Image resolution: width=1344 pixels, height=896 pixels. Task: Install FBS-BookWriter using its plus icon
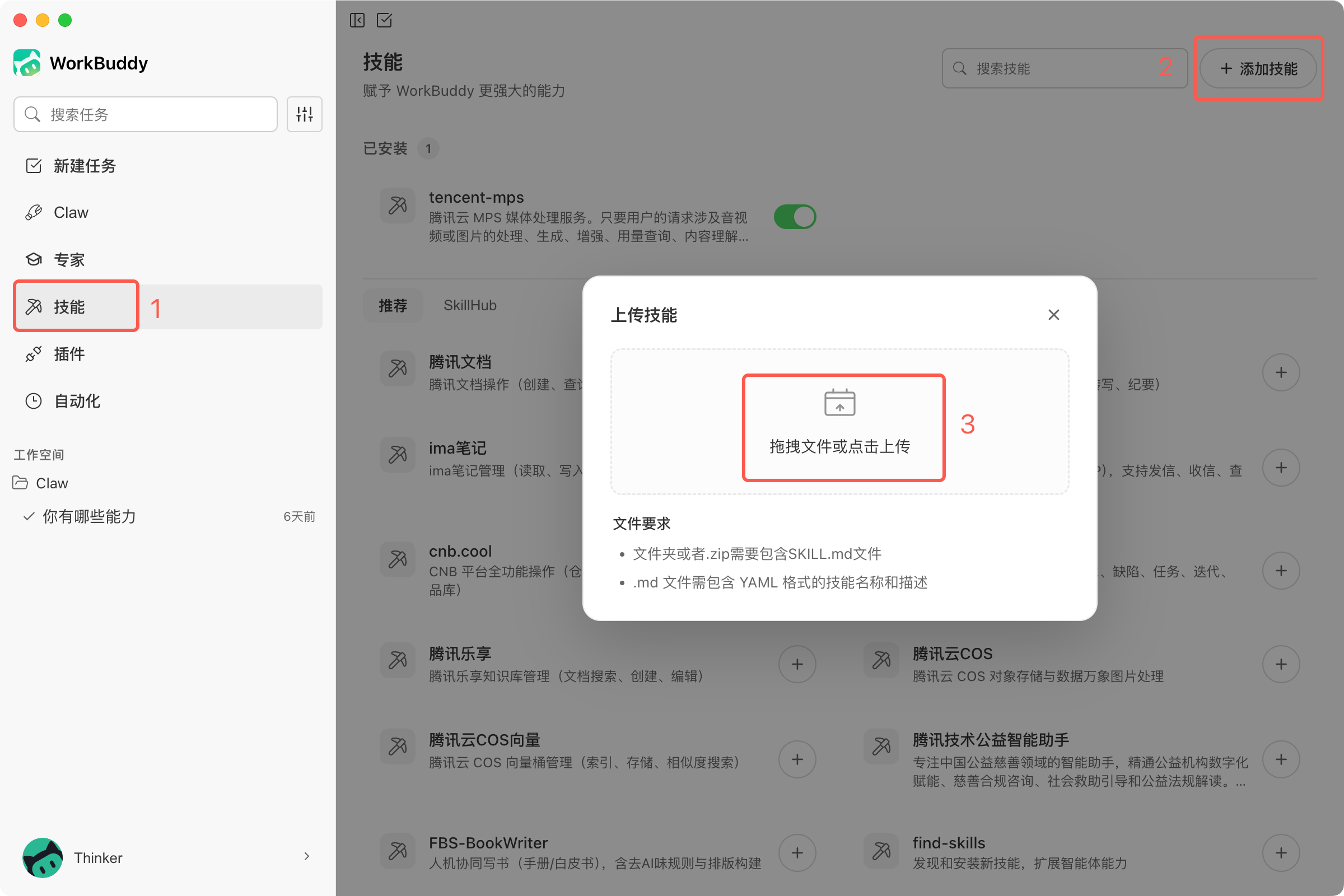tap(797, 853)
